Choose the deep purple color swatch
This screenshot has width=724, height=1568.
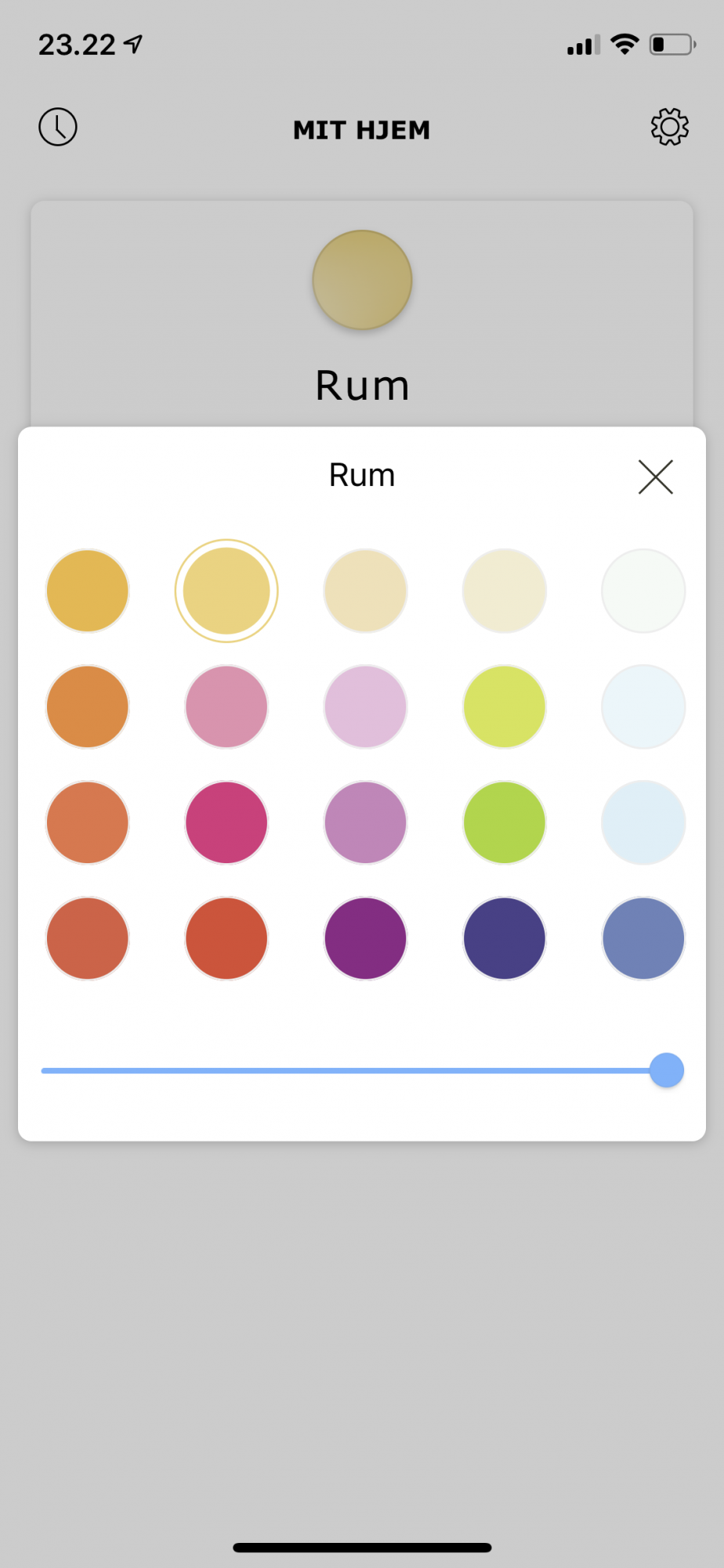pos(366,938)
